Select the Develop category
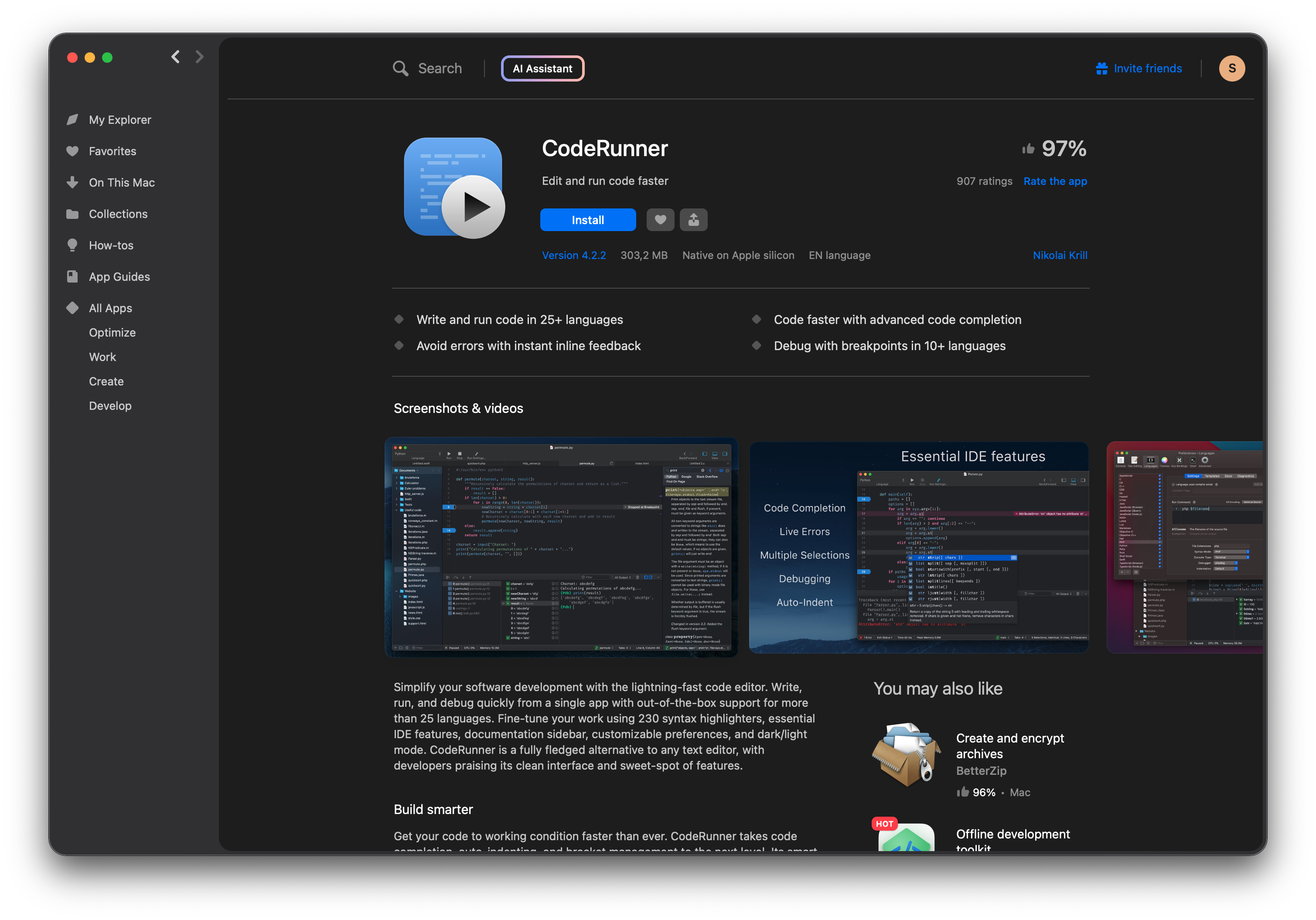Image resolution: width=1316 pixels, height=920 pixels. [110, 406]
